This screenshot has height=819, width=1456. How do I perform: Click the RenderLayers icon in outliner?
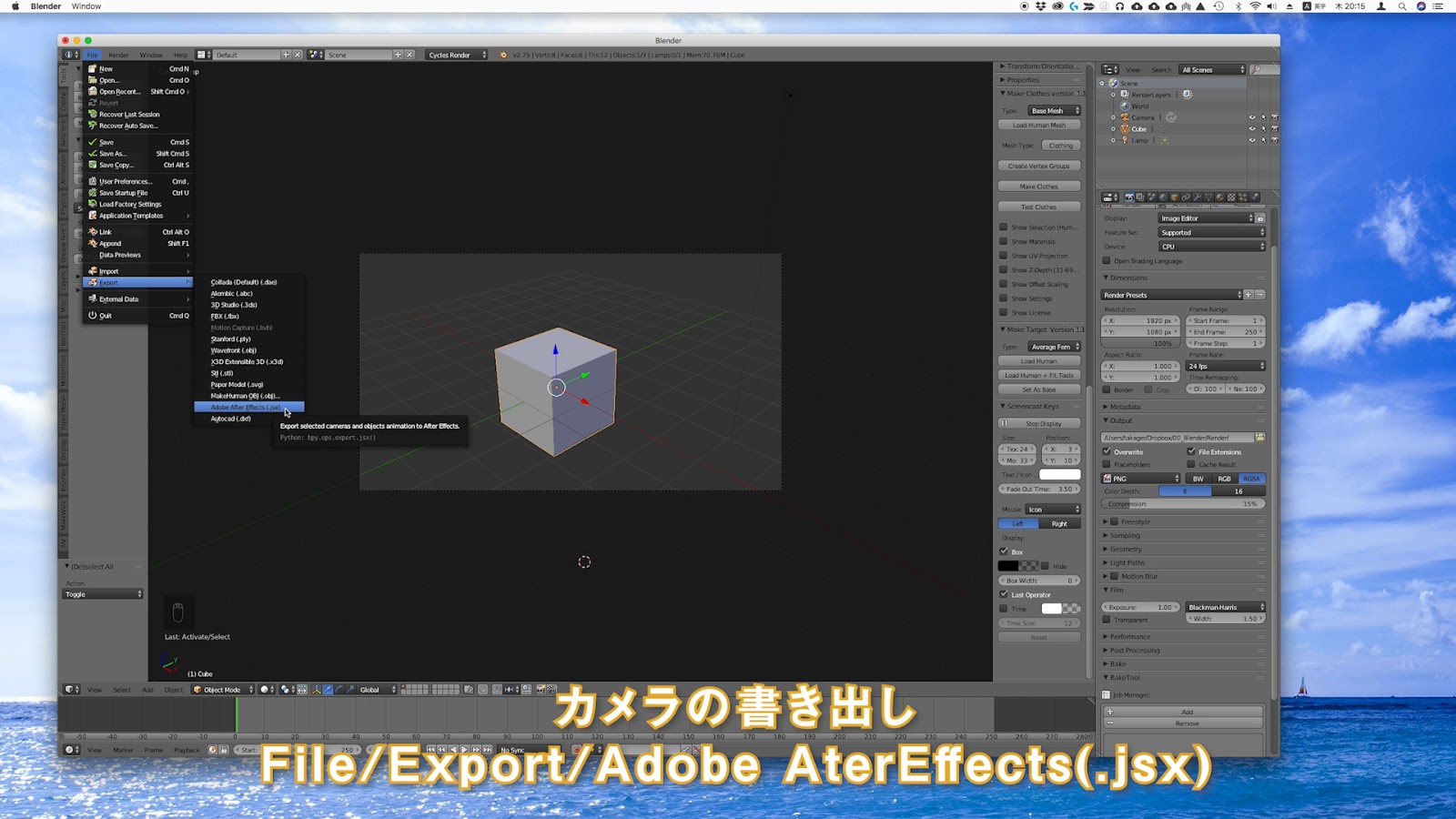pos(1125,95)
